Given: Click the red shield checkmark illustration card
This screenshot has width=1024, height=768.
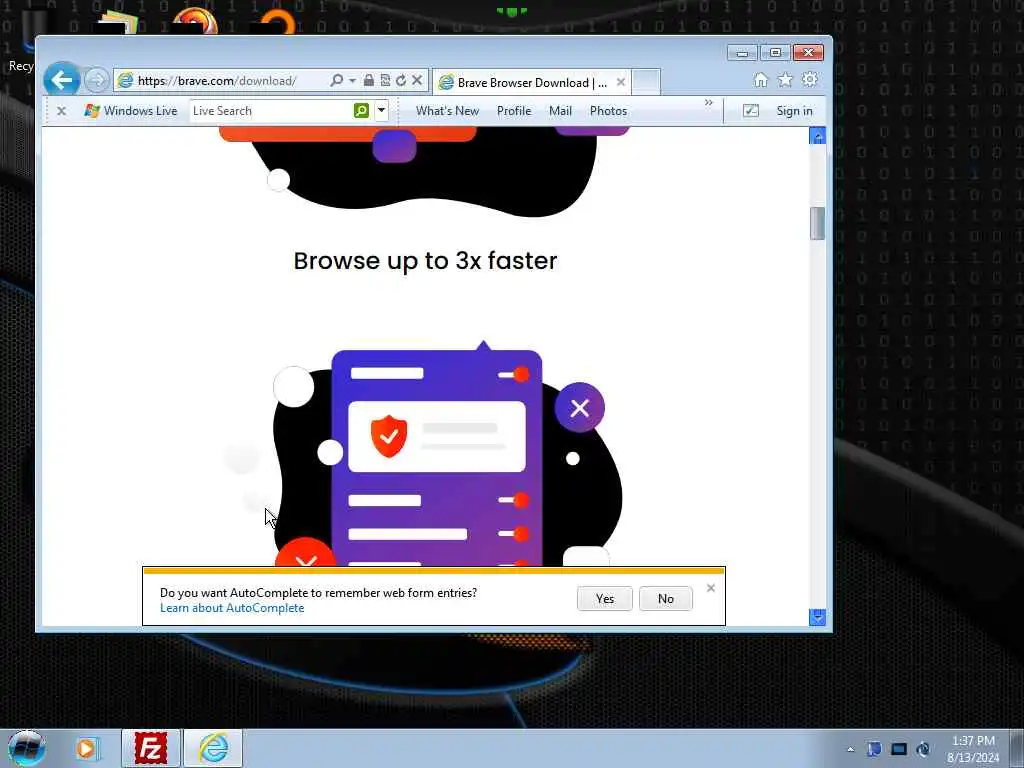Looking at the screenshot, I should click(436, 436).
